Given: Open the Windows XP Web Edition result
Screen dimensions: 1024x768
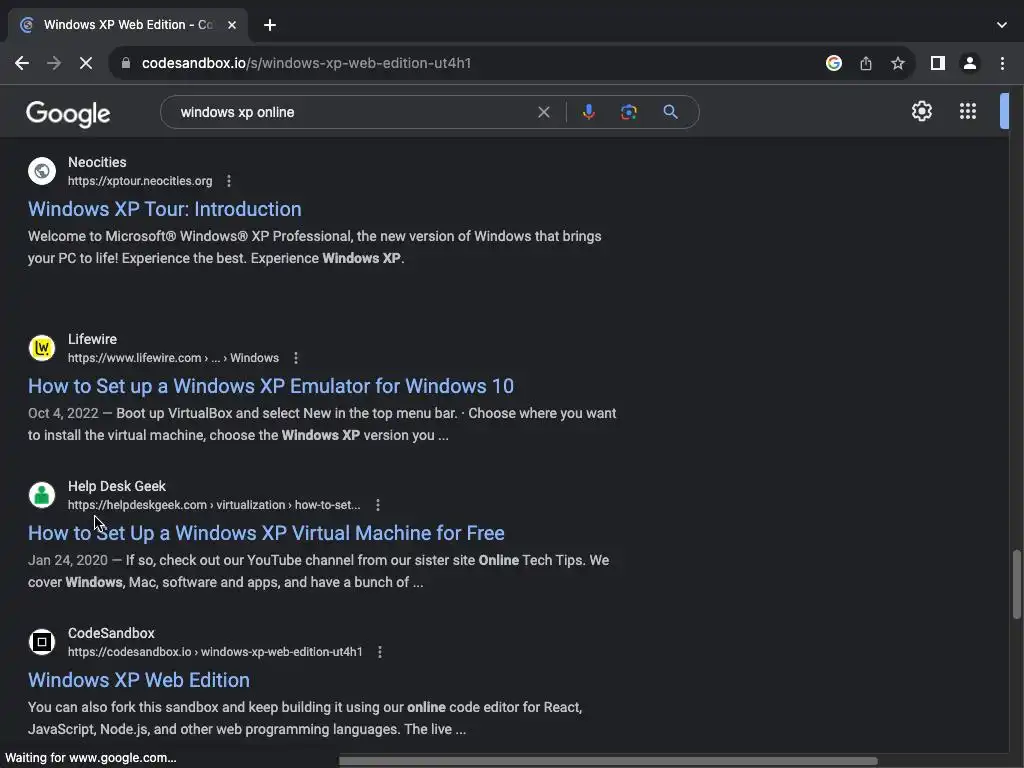Looking at the screenshot, I should click(x=139, y=680).
